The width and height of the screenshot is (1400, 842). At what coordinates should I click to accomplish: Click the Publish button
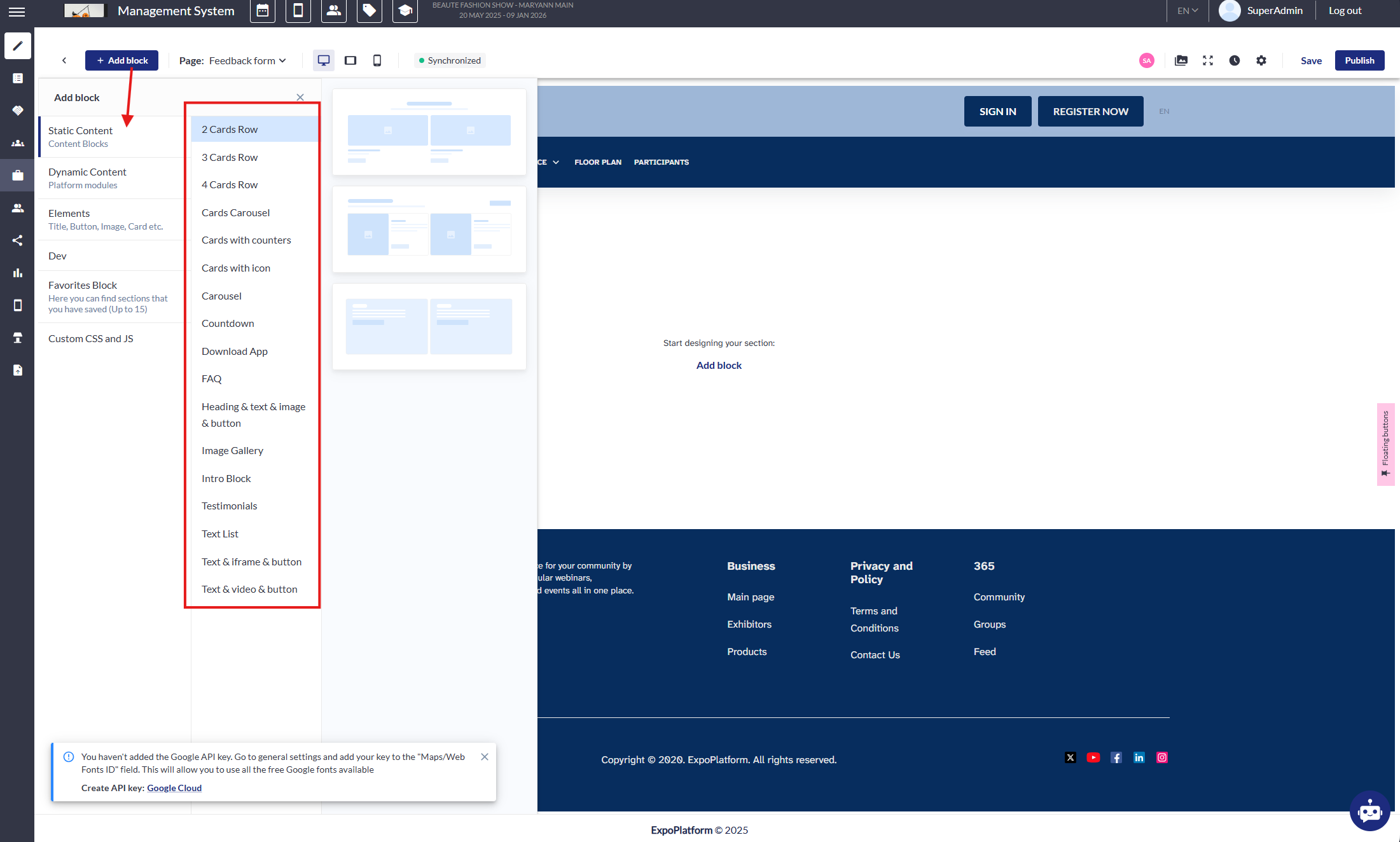pos(1359,60)
